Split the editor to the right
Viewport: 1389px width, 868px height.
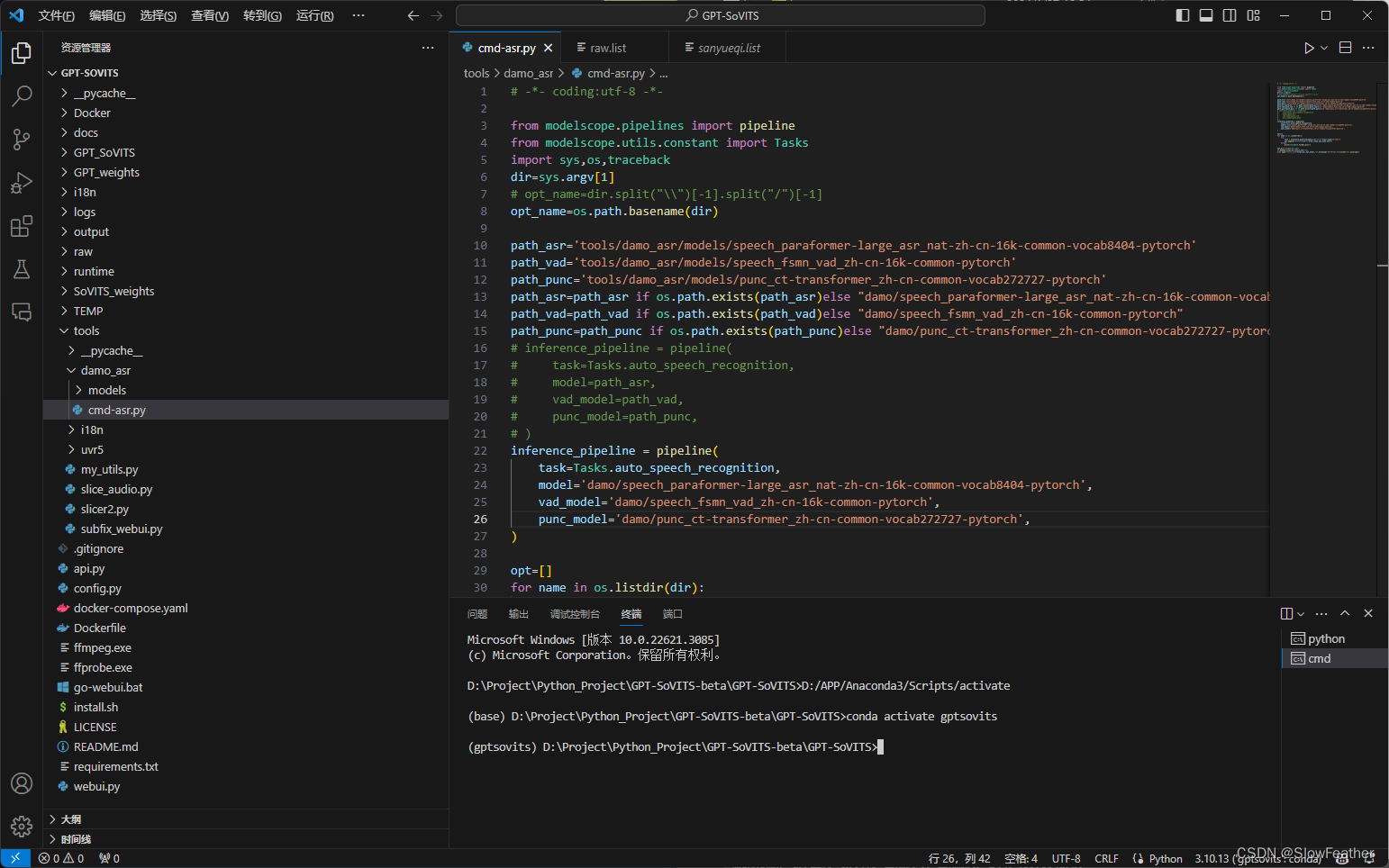point(1345,48)
